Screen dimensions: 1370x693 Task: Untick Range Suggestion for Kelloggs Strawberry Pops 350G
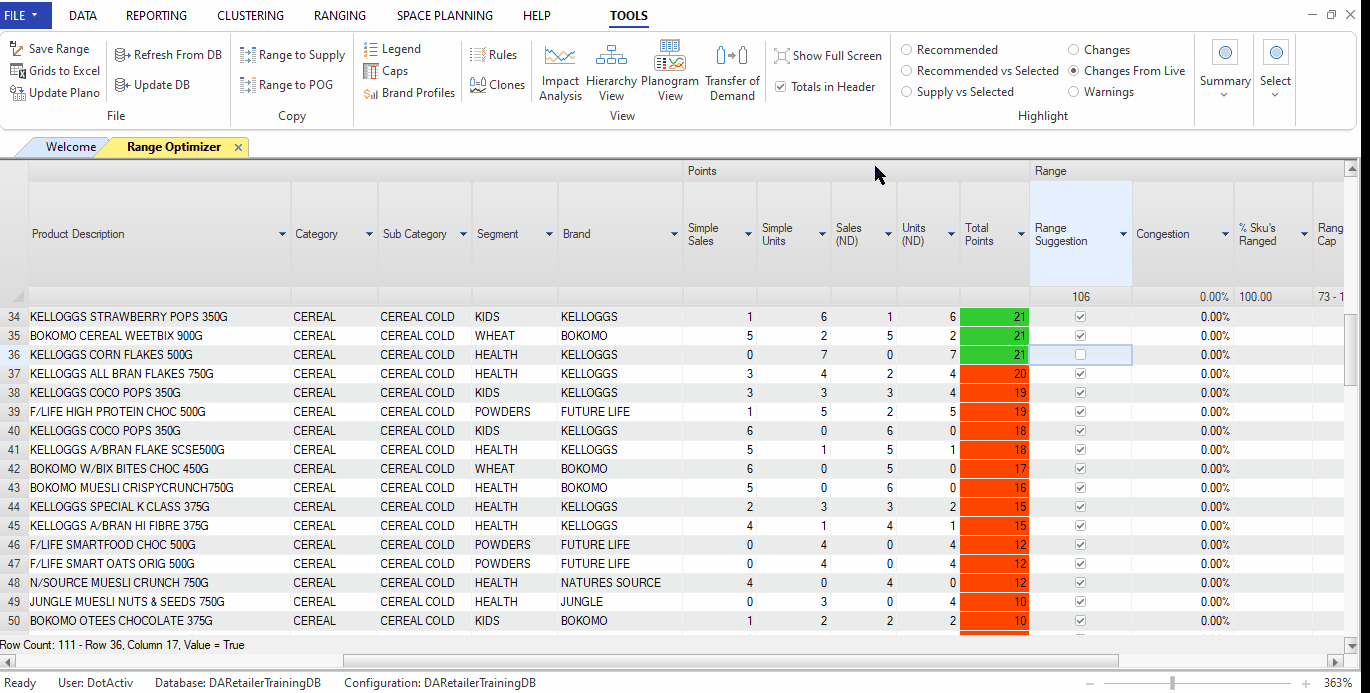(1080, 317)
